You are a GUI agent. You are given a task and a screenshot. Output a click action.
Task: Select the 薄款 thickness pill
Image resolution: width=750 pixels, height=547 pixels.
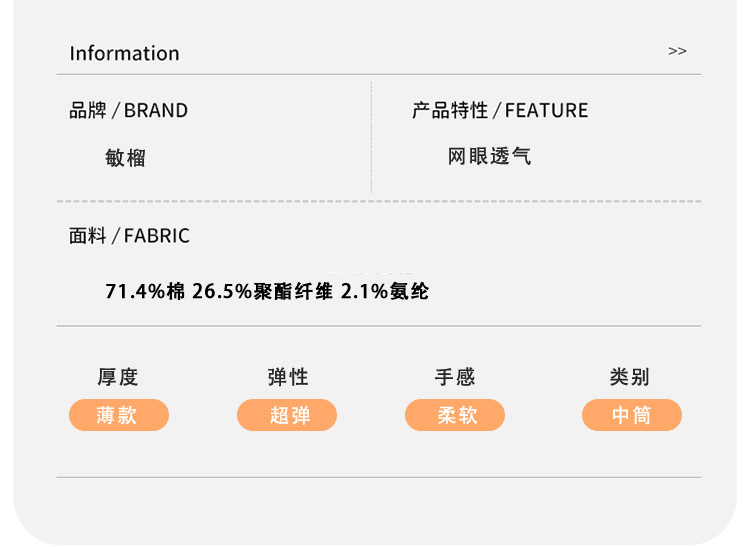pyautogui.click(x=119, y=415)
